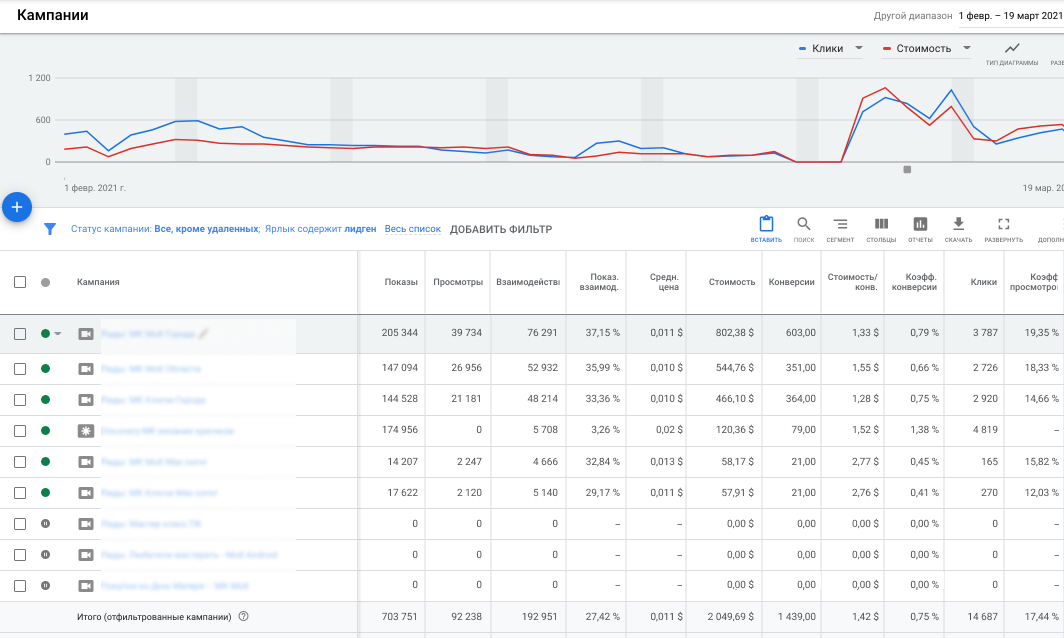The height and width of the screenshot is (638, 1064).
Task: Mark the checkbox of the 174 956 impressions row
Action: 20,431
